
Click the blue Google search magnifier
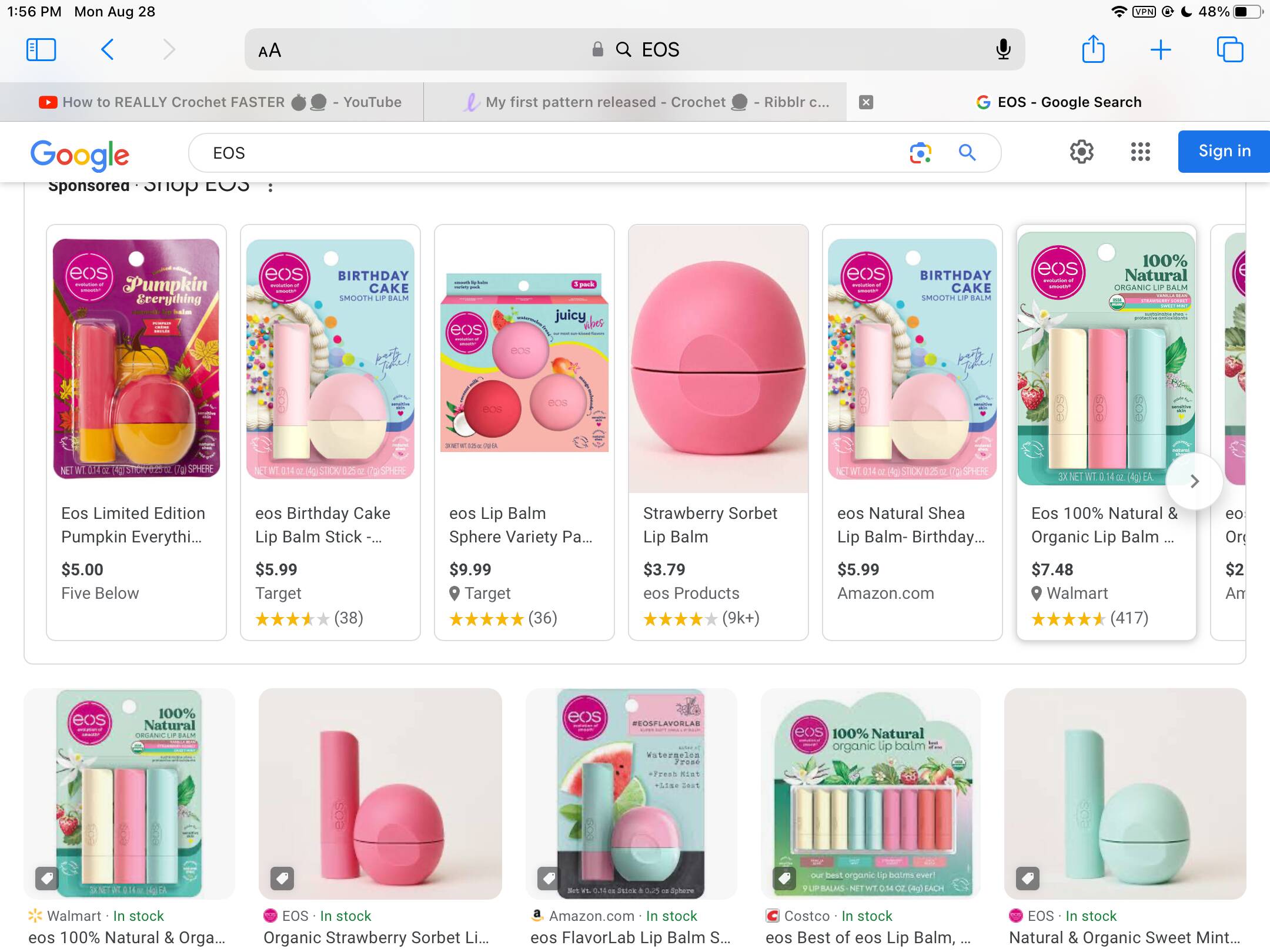[967, 153]
